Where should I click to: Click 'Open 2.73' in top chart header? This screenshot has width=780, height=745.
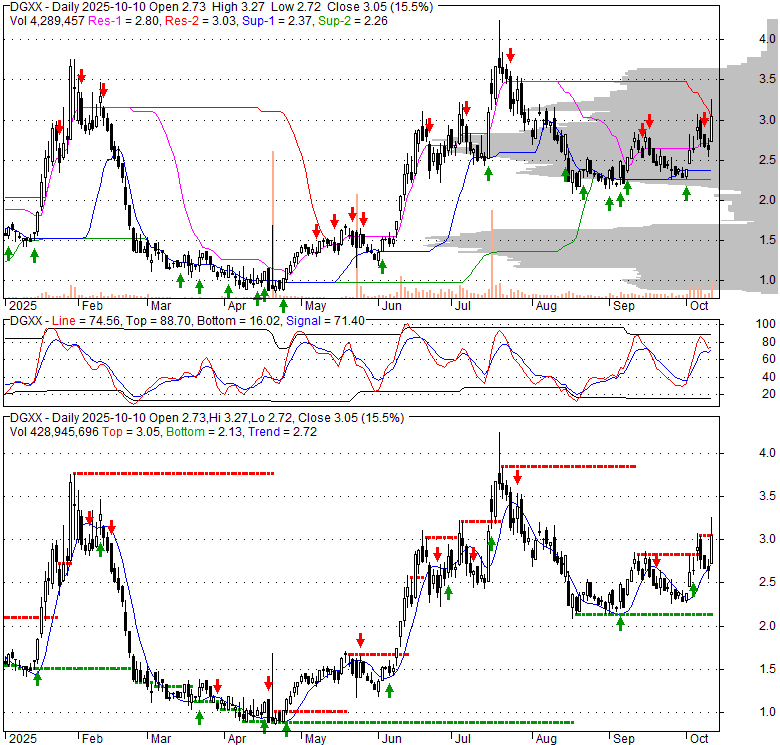178,7
